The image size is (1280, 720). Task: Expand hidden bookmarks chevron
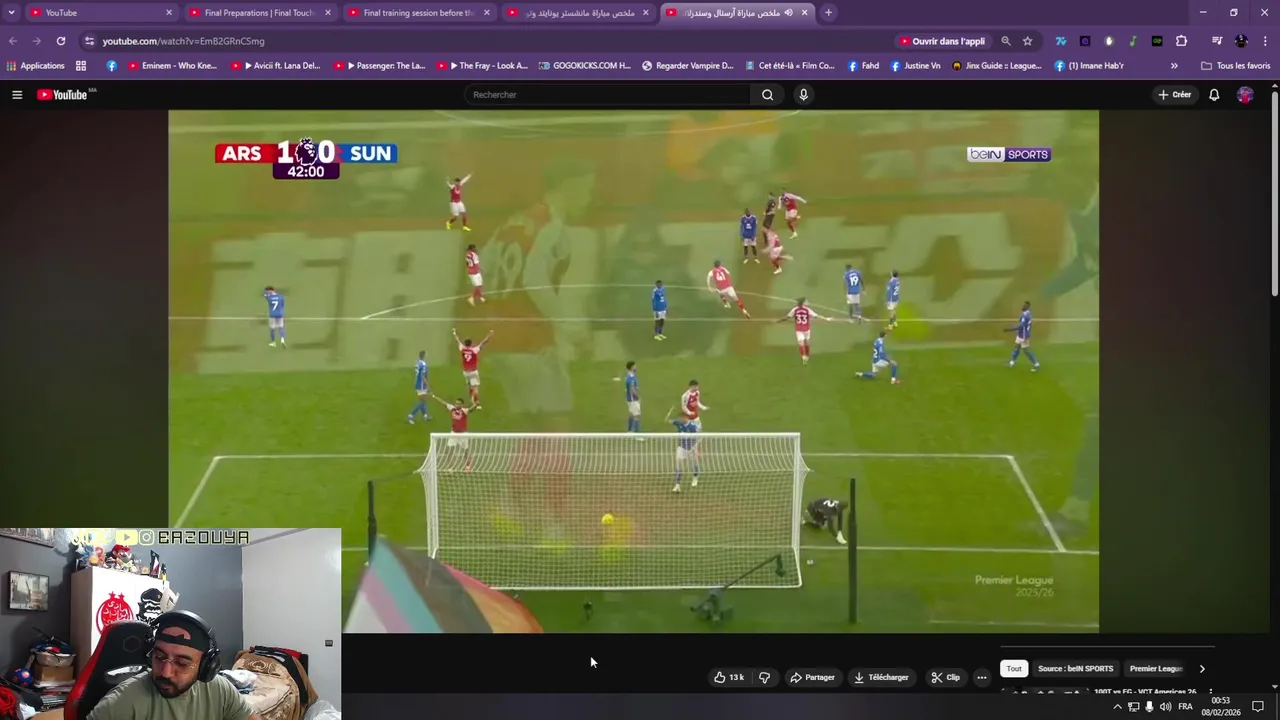pyautogui.click(x=1174, y=66)
